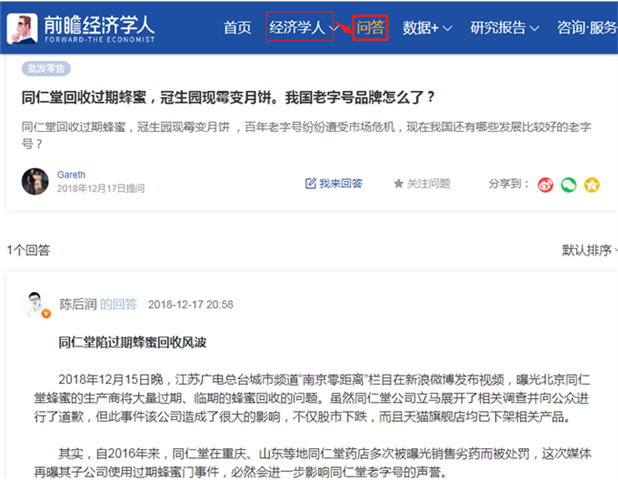Click the date text 2018年12月17日提问

coord(101,188)
